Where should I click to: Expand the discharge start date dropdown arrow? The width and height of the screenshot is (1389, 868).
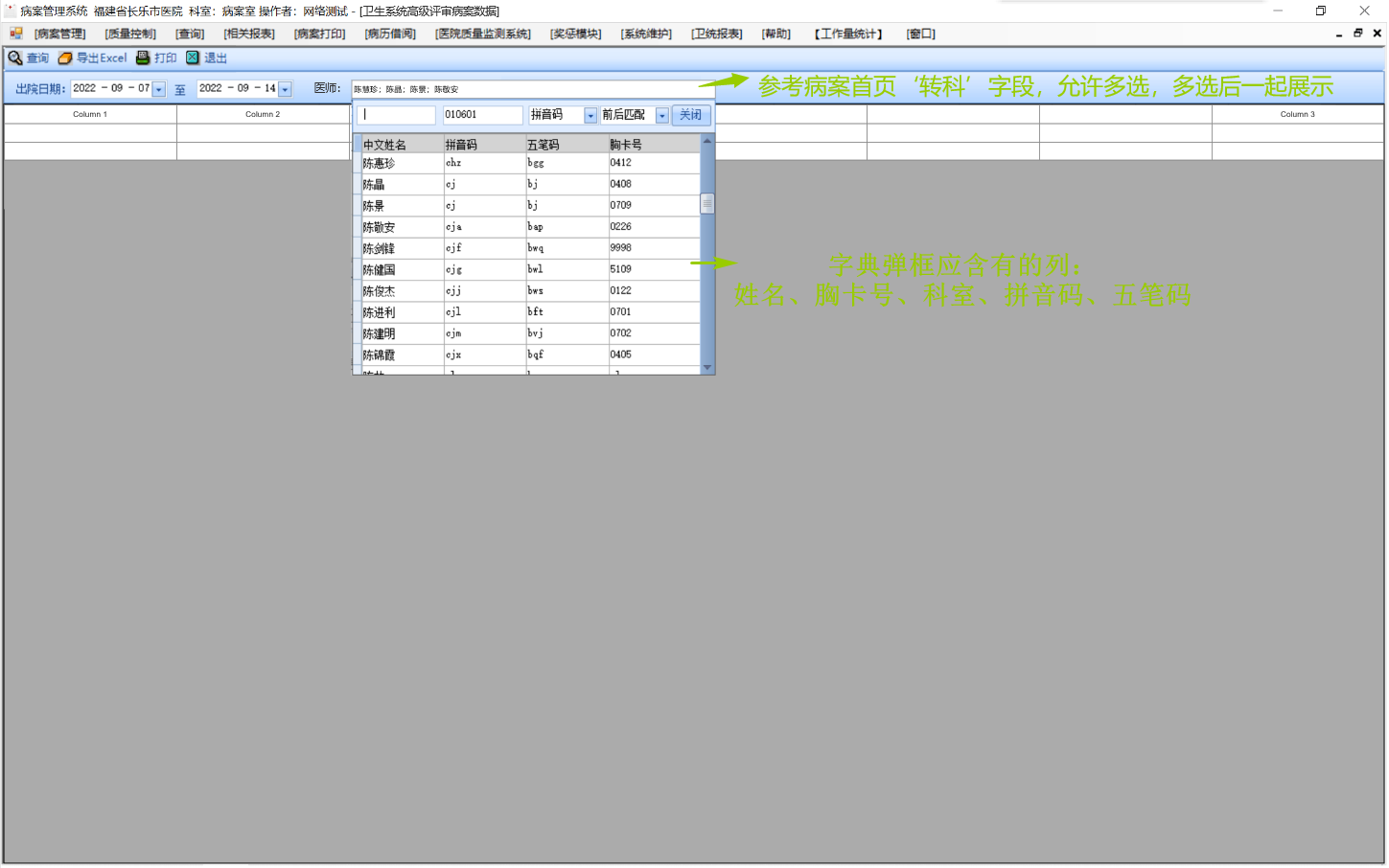pyautogui.click(x=159, y=89)
